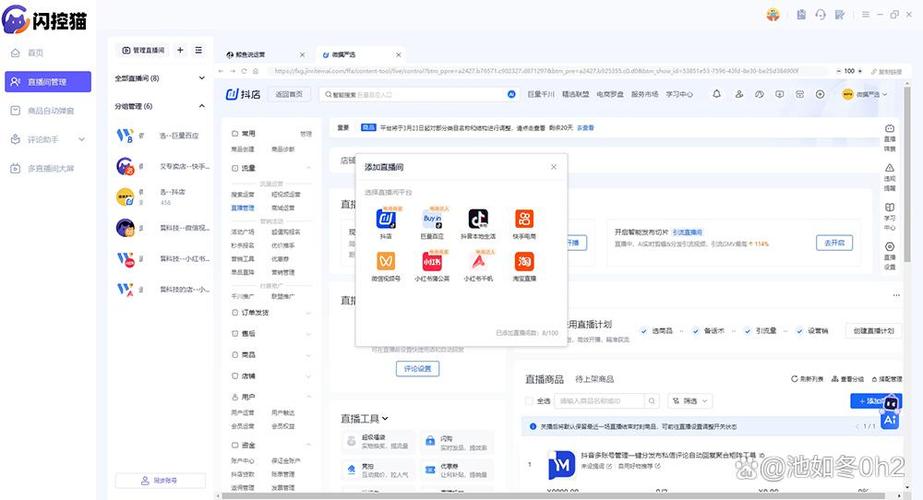Screen dimensions: 923x500
Task: Tick the 全选 checkbox
Action: coord(529,401)
